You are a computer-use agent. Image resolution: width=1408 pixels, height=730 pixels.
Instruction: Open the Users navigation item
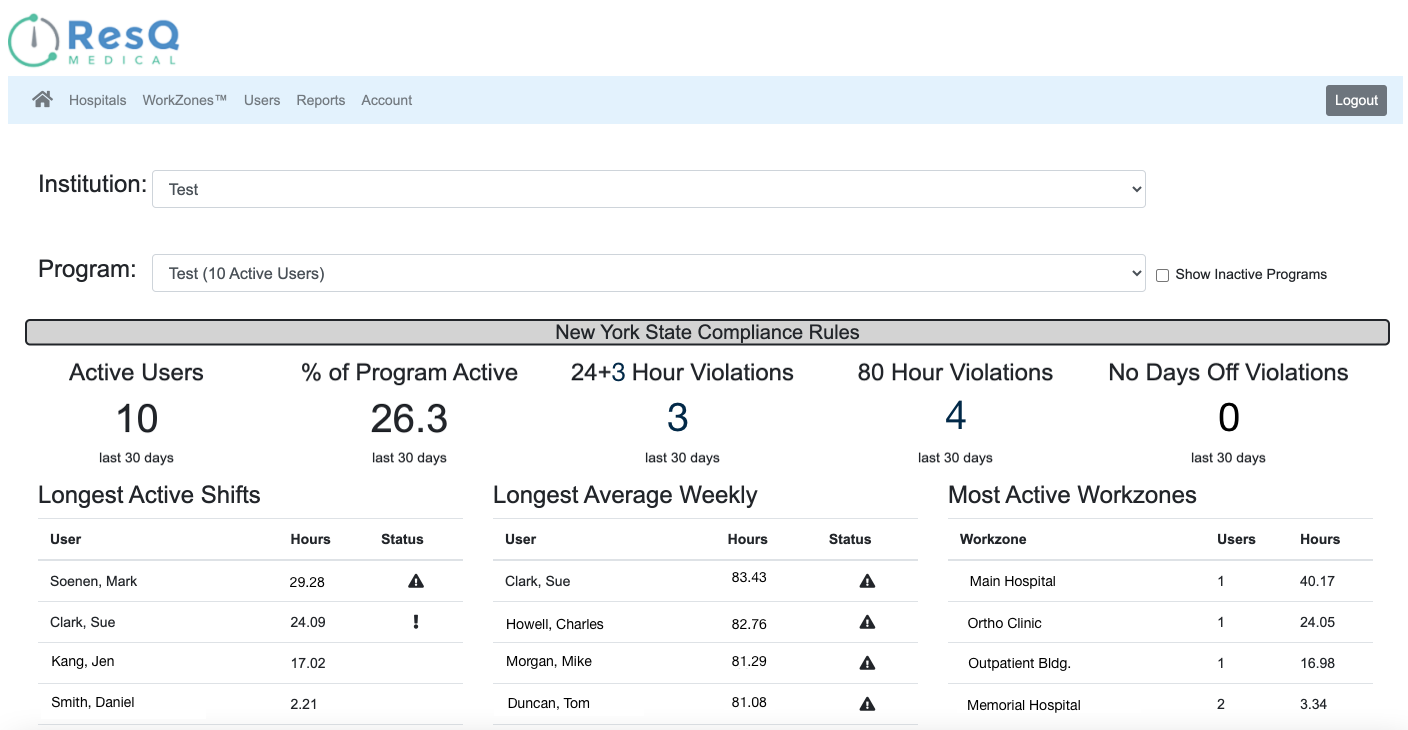point(262,100)
